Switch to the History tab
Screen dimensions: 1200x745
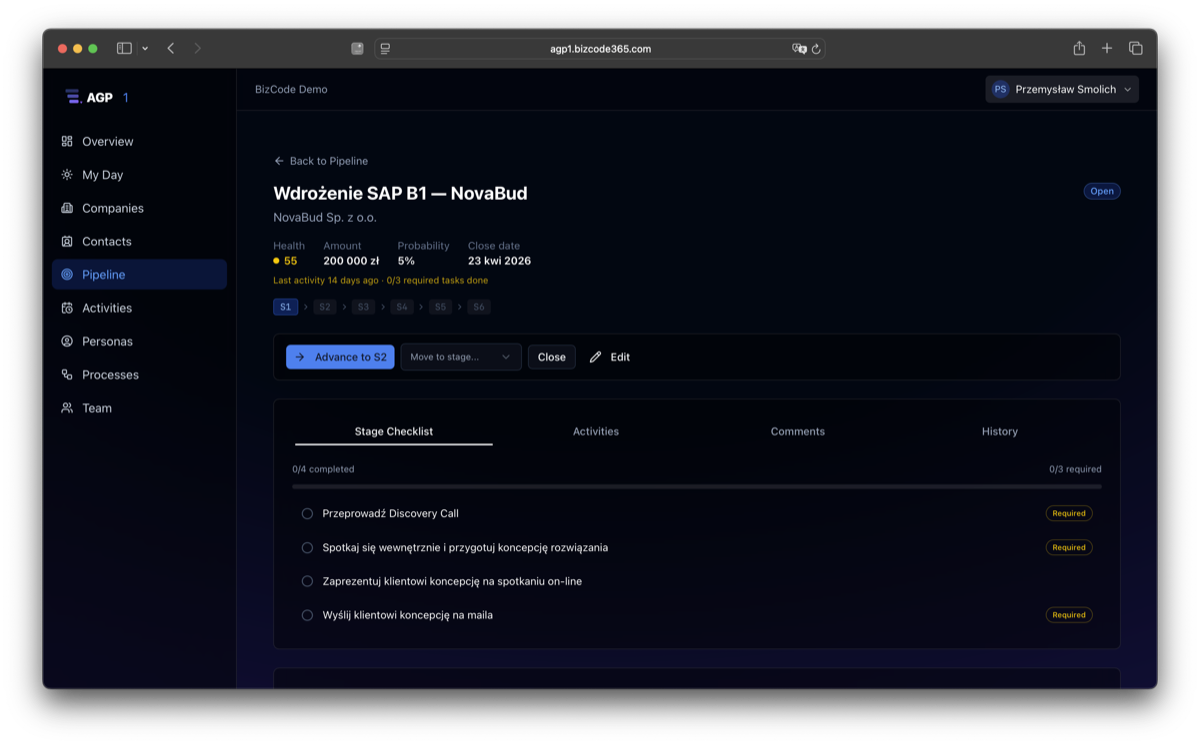(x=999, y=432)
